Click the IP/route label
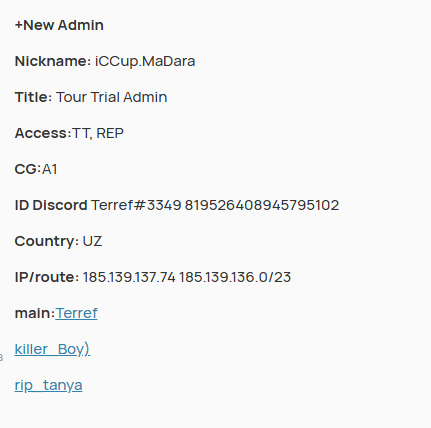Viewport: 431px width, 428px height. tap(47, 277)
